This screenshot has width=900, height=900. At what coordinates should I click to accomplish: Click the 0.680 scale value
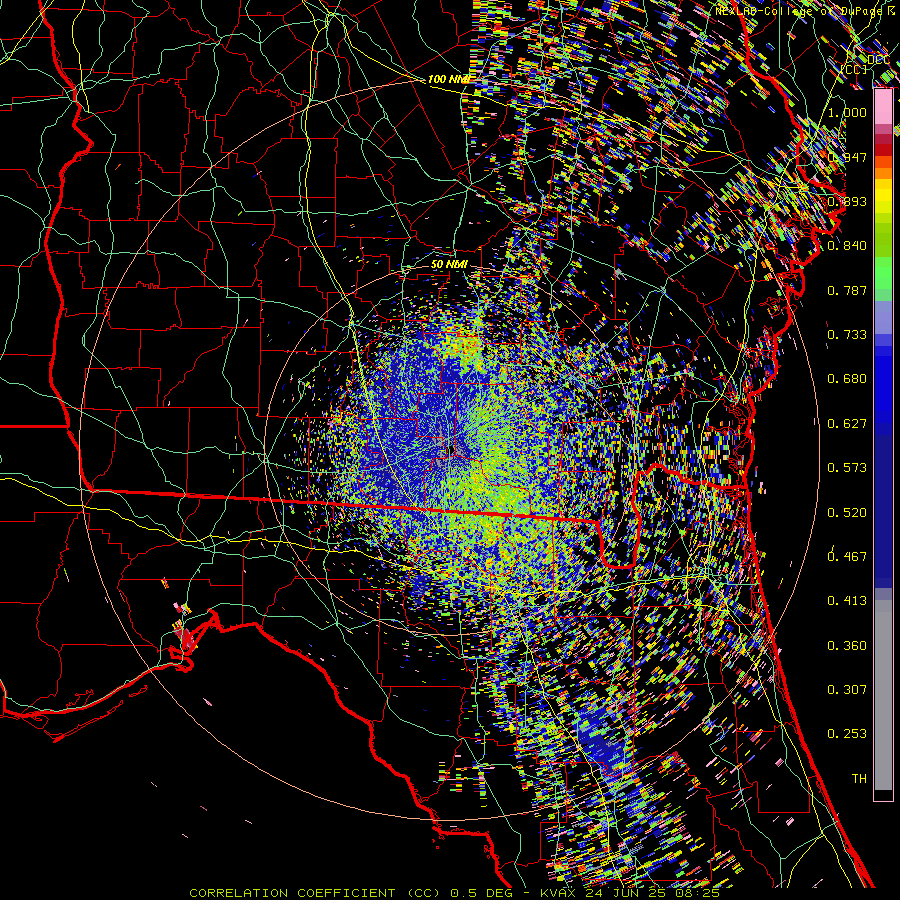point(847,379)
